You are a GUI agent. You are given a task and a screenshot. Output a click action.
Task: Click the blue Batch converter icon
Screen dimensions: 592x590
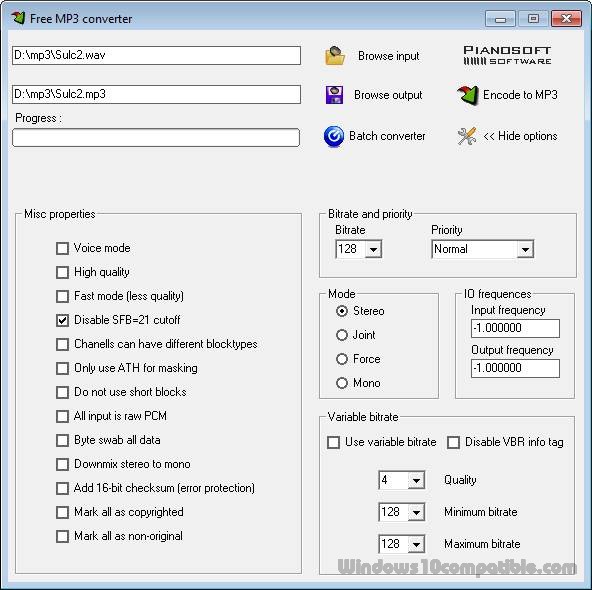334,136
